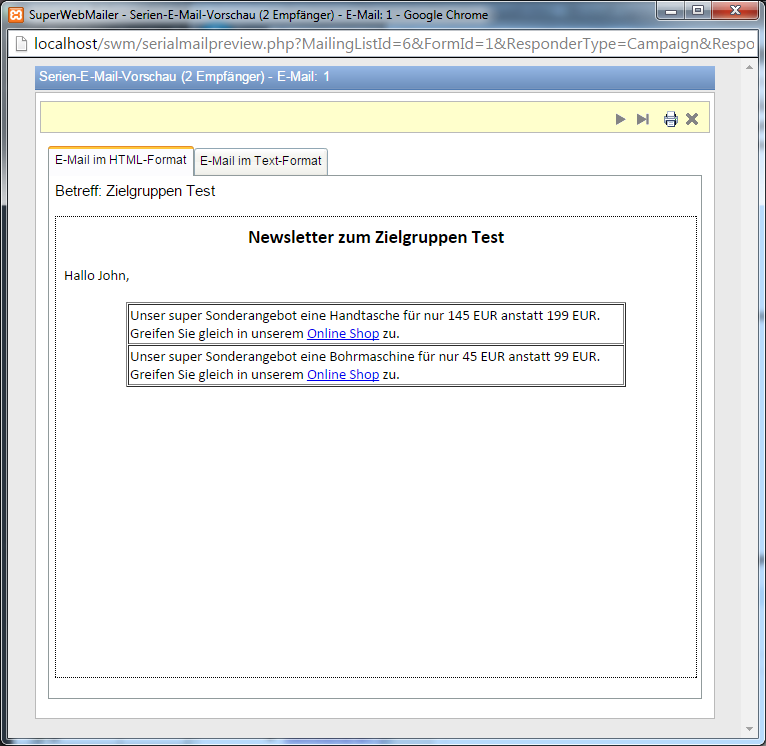Click the localhost URL address field

click(x=390, y=45)
